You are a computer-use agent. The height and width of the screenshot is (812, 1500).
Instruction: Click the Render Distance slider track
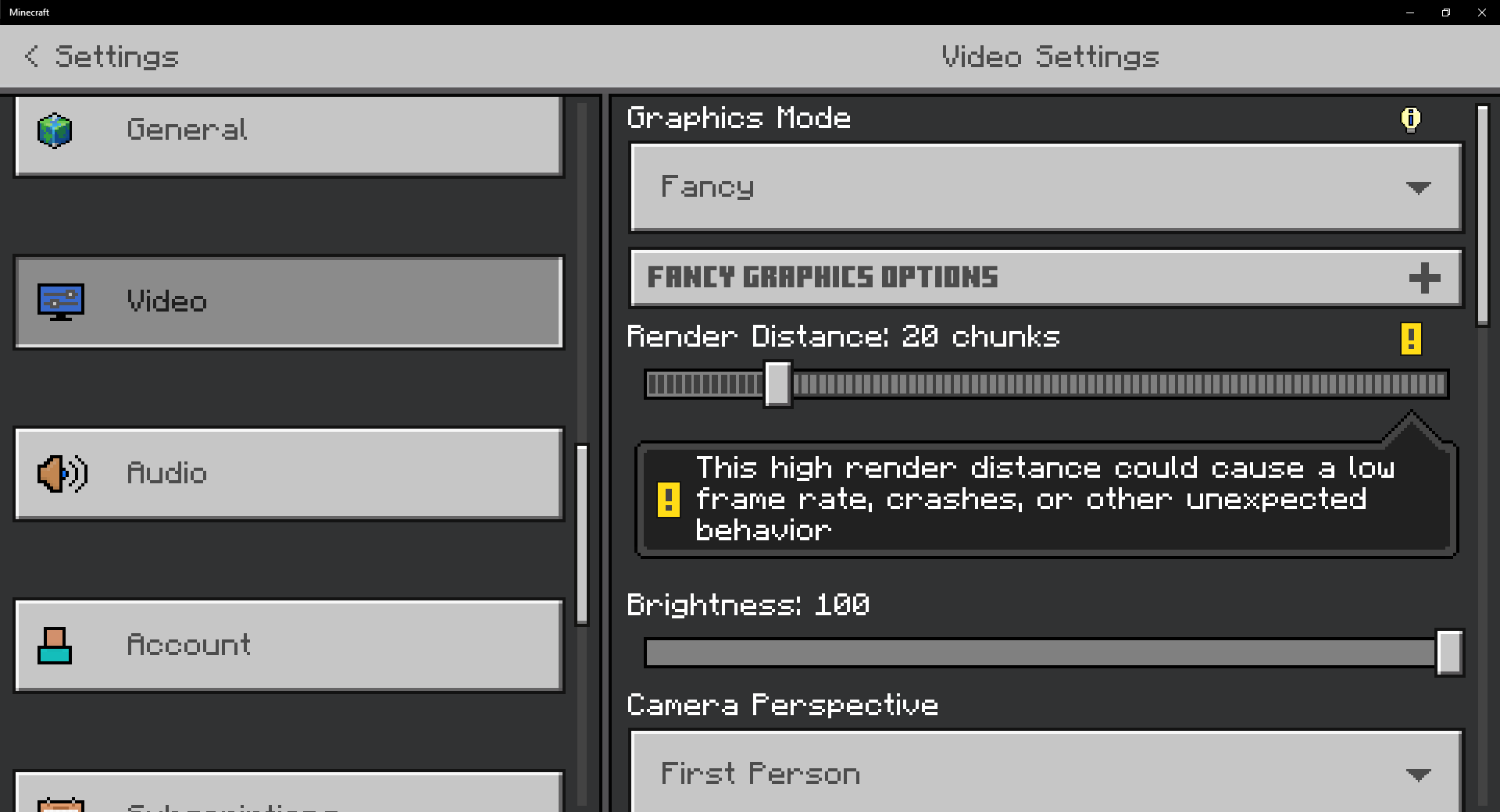1047,384
